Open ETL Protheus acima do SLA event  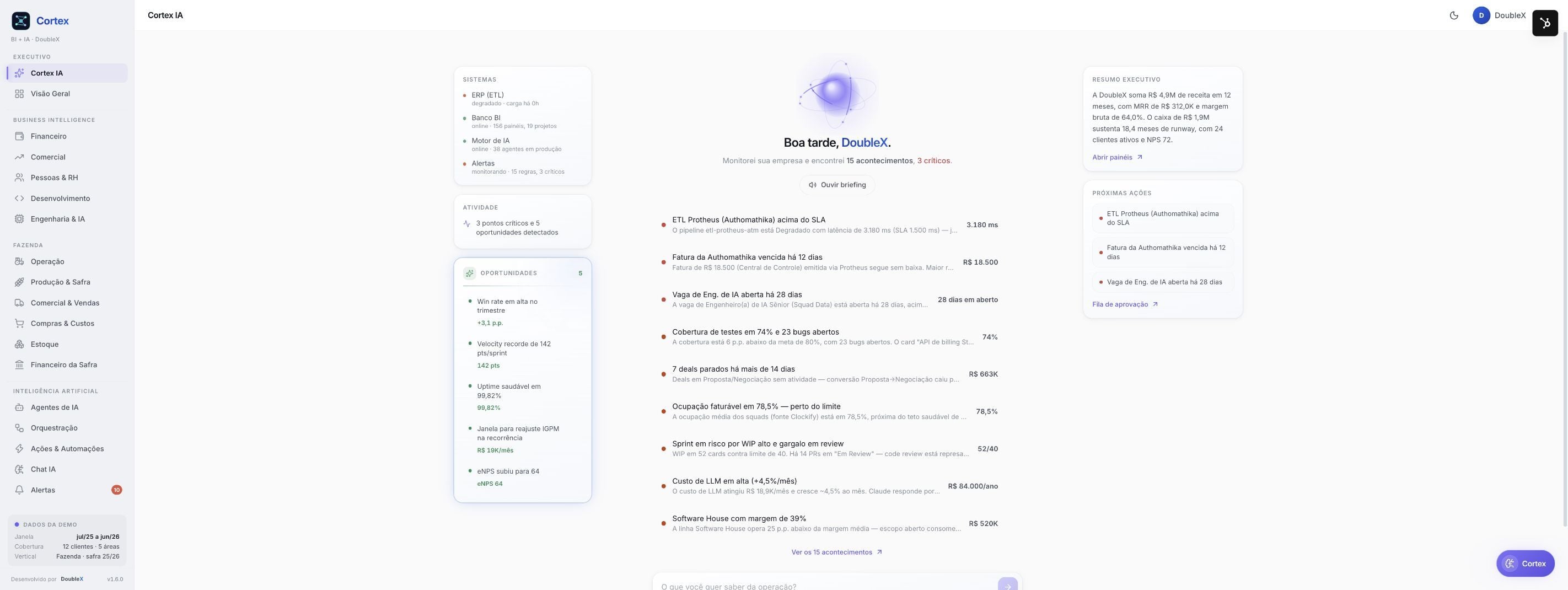(830, 226)
